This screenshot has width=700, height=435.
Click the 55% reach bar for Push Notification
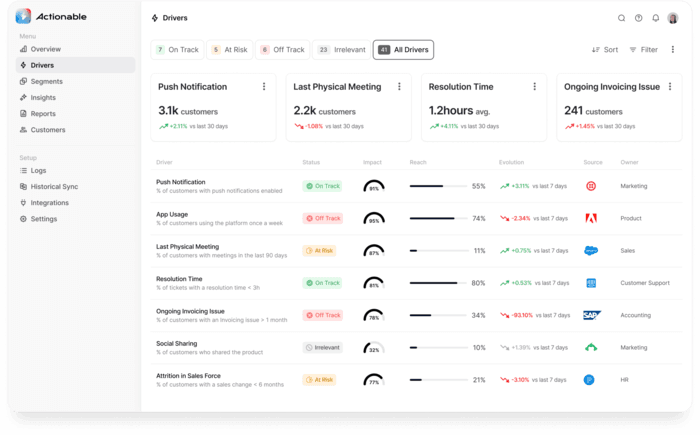[x=438, y=186]
